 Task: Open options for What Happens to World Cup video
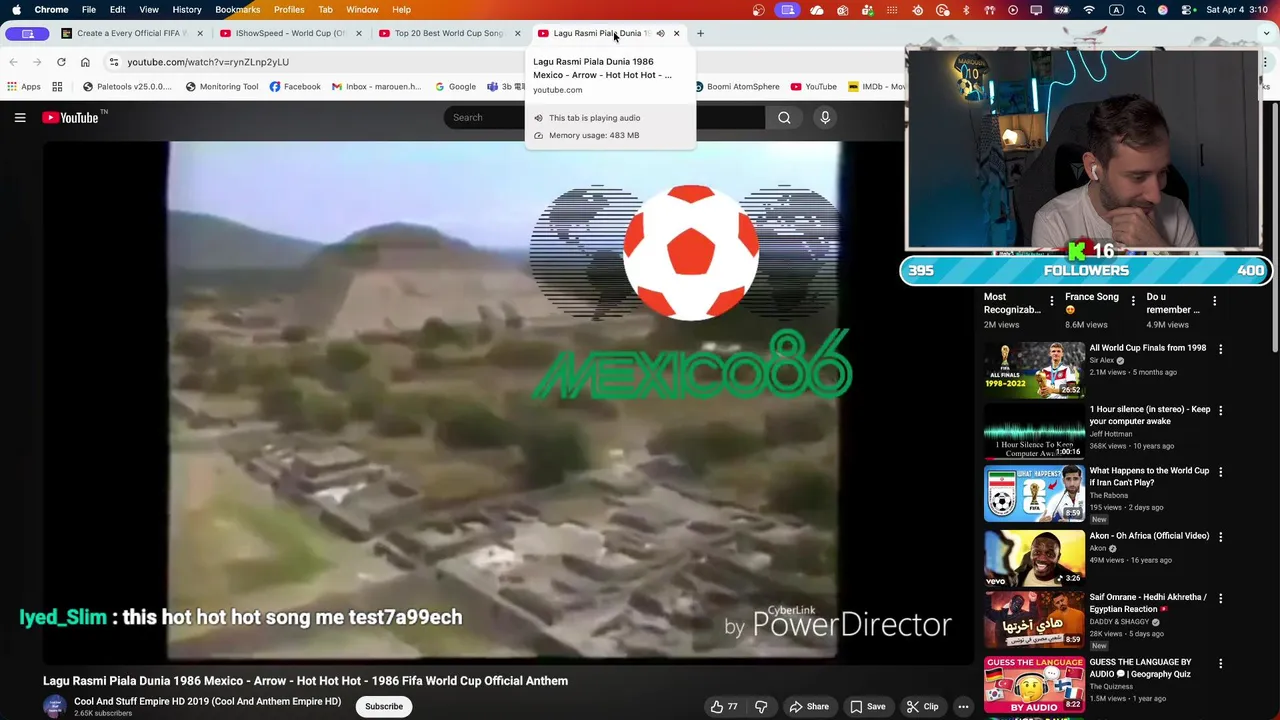[1220, 472]
